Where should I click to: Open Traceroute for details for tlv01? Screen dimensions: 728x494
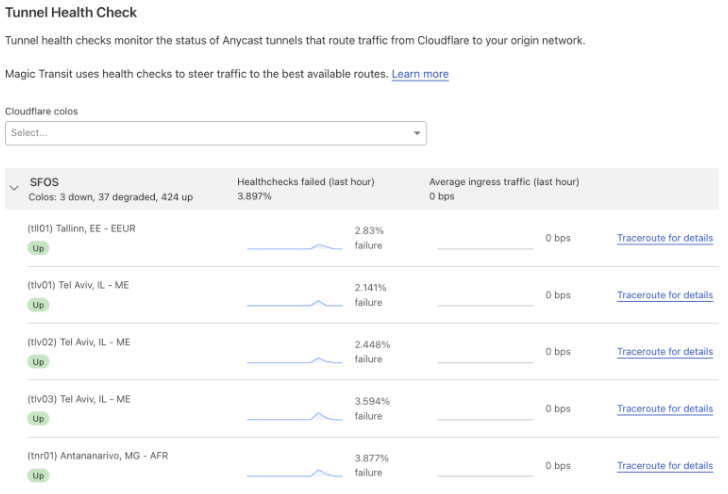pos(664,295)
